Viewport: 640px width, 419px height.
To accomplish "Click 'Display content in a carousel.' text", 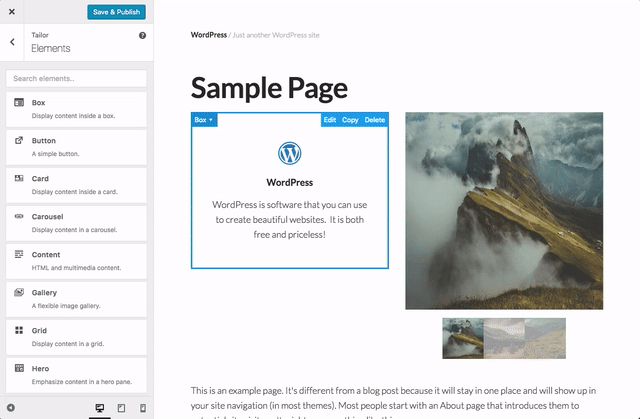I will pyautogui.click(x=74, y=230).
